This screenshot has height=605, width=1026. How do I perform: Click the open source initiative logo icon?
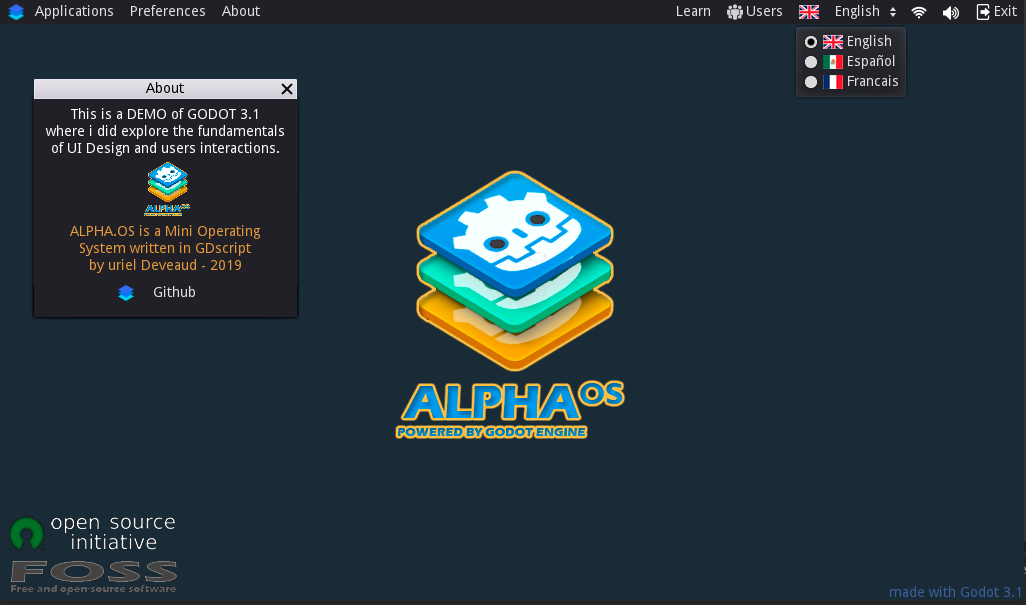pos(27,534)
